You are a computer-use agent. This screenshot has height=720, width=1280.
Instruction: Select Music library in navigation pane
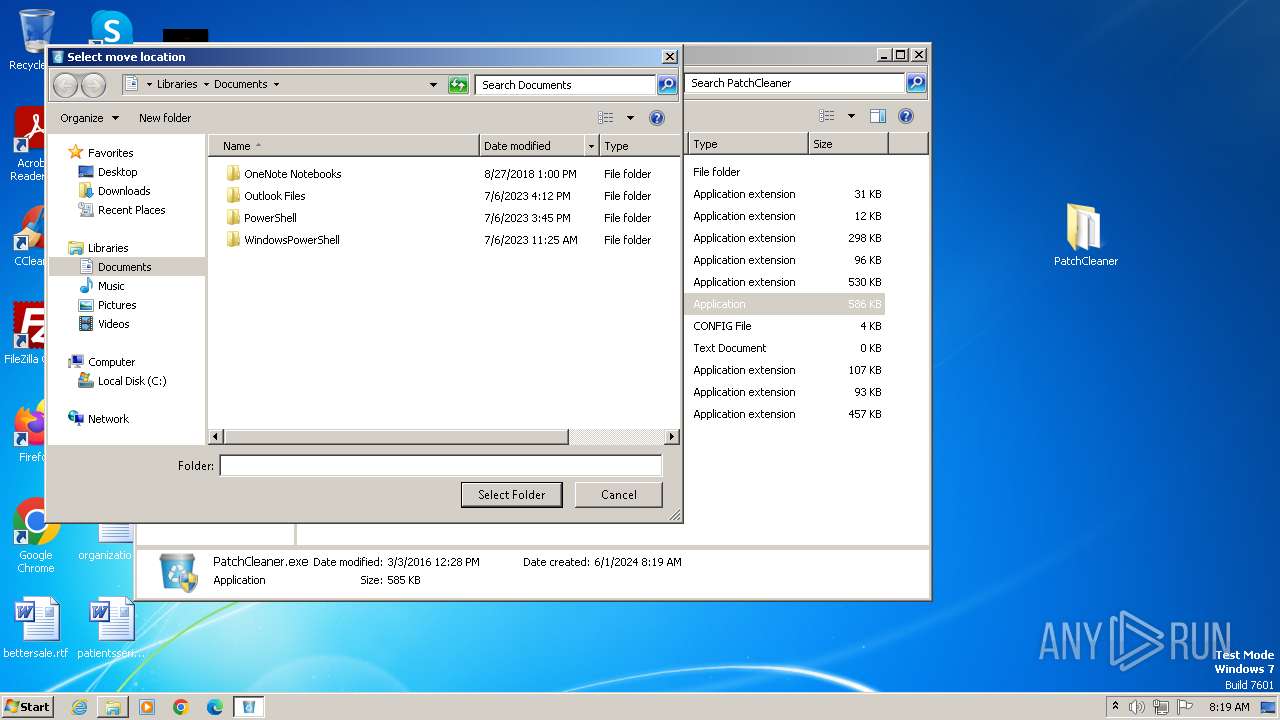(111, 286)
